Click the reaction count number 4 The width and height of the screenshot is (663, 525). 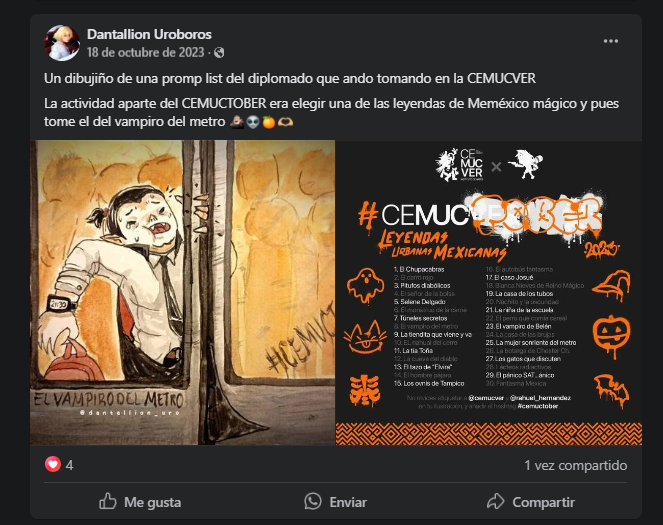click(70, 465)
